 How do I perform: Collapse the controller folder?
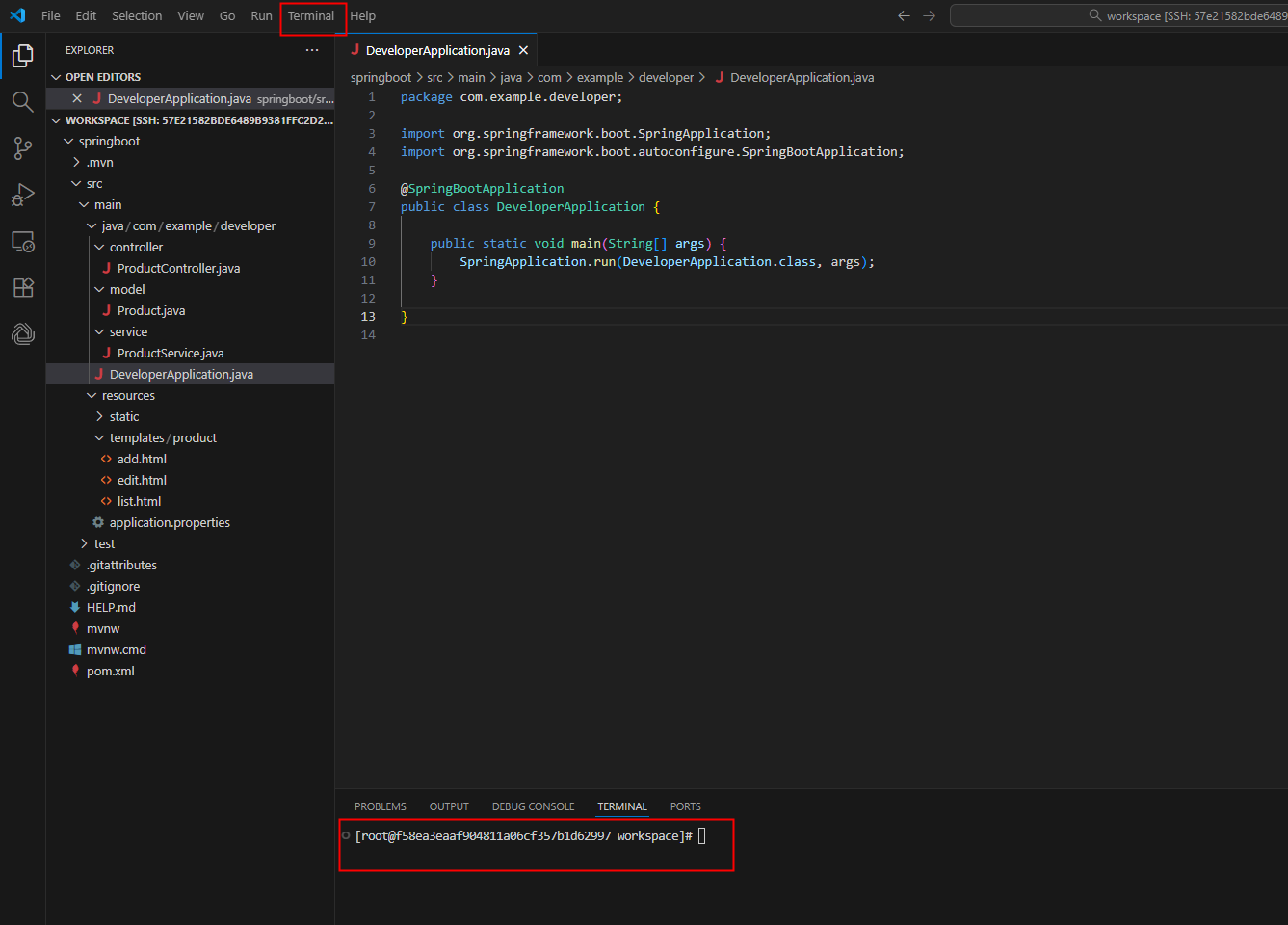pyautogui.click(x=136, y=247)
